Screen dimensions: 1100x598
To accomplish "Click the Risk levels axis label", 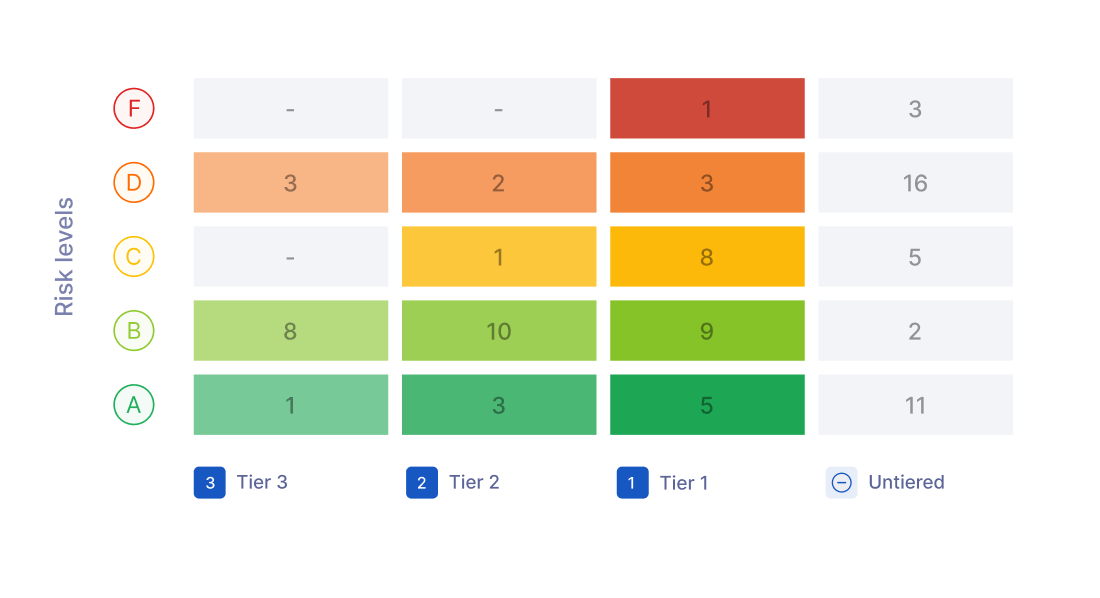I will [64, 256].
